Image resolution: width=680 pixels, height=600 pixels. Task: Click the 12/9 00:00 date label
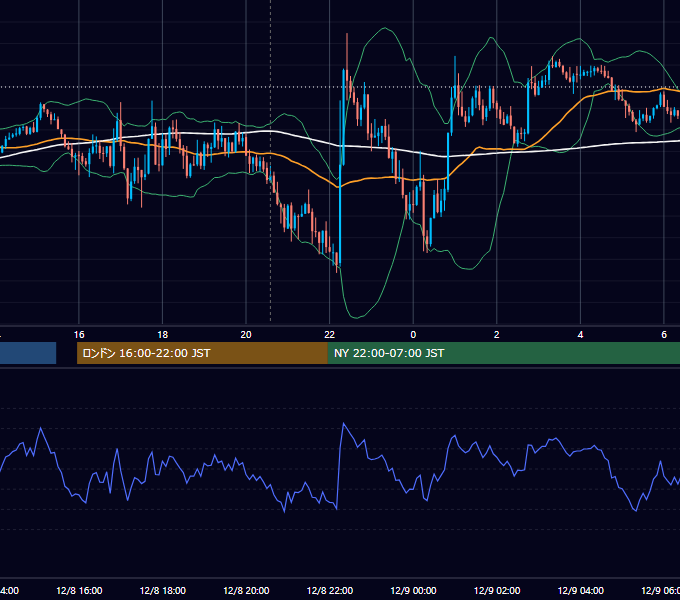pos(413,590)
